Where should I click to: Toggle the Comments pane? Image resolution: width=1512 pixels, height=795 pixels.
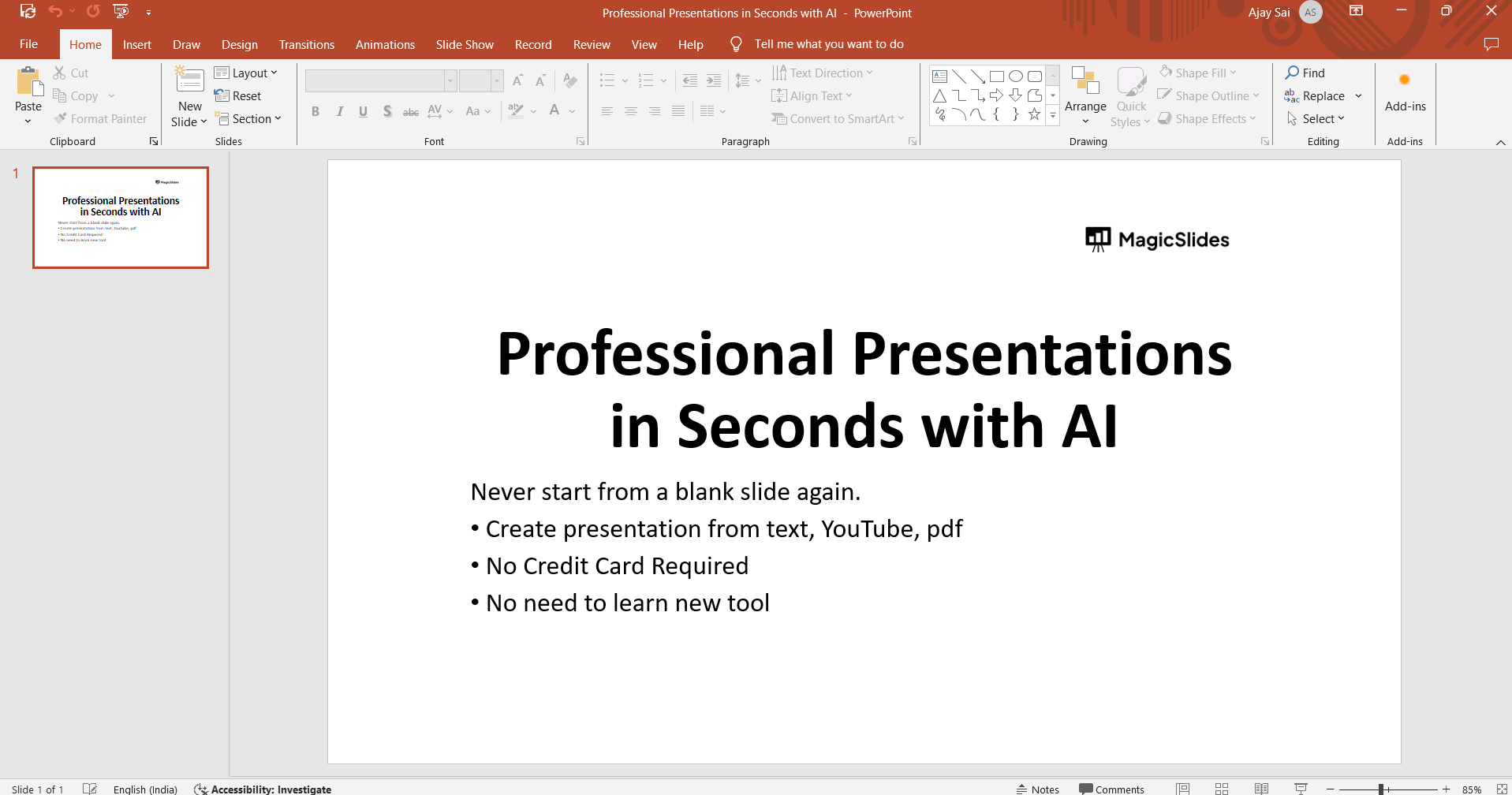coord(1111,789)
